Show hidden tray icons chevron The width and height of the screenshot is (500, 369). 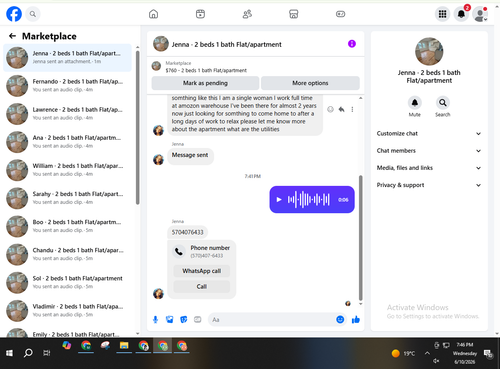[427, 353]
